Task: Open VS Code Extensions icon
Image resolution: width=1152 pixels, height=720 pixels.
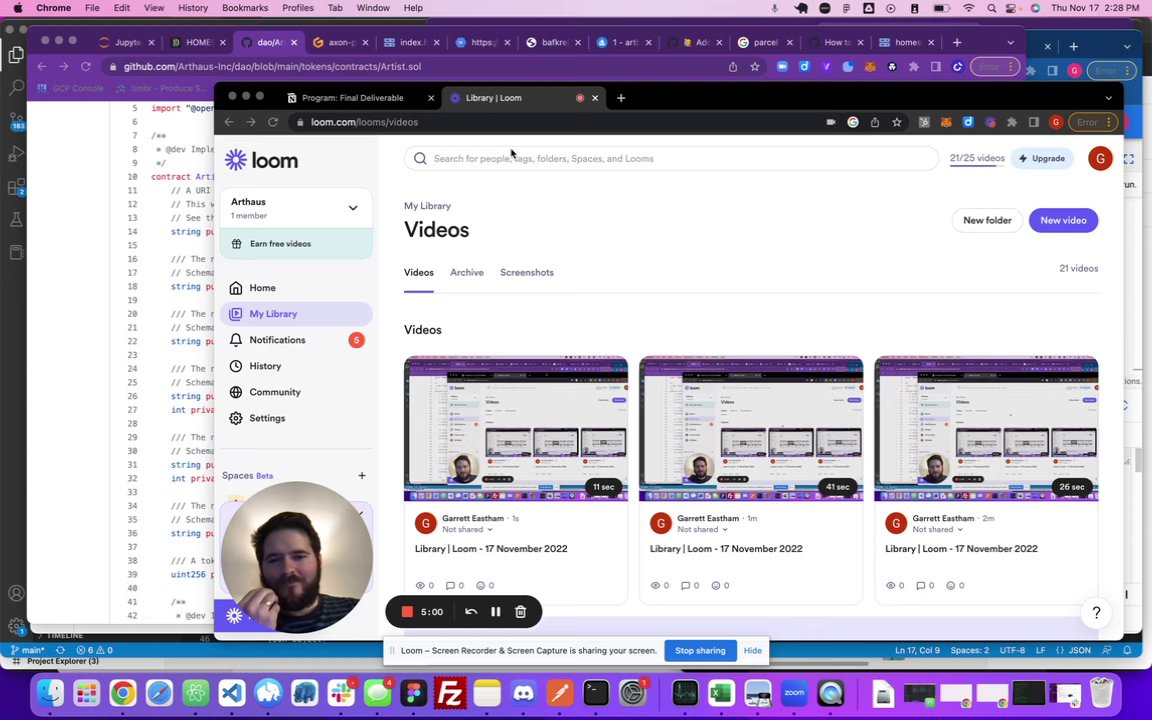Action: (16, 187)
